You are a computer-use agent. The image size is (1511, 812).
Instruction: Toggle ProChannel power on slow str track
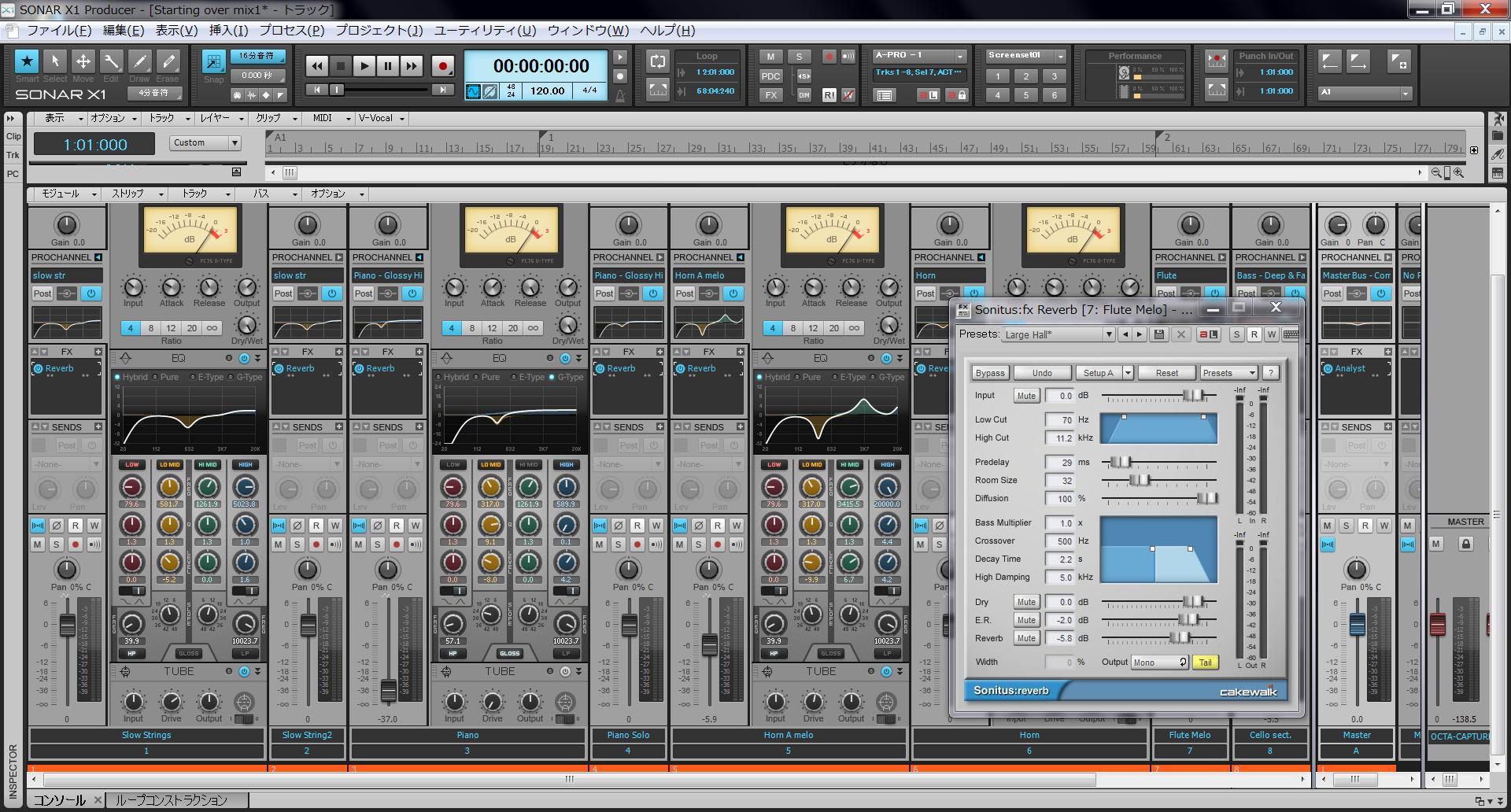point(91,293)
